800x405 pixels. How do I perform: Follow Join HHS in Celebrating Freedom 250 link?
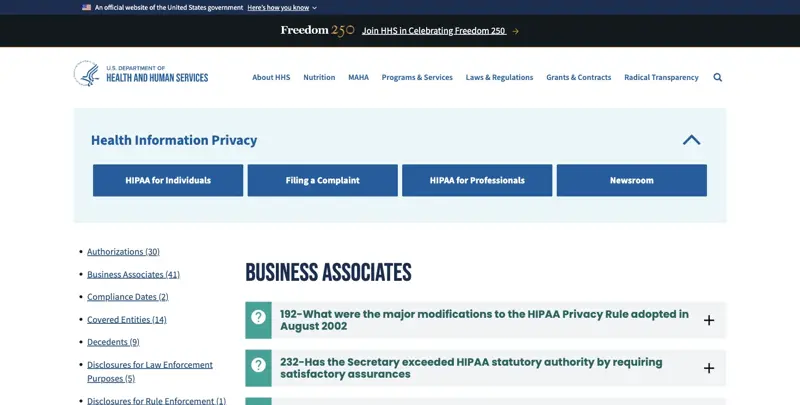click(434, 31)
